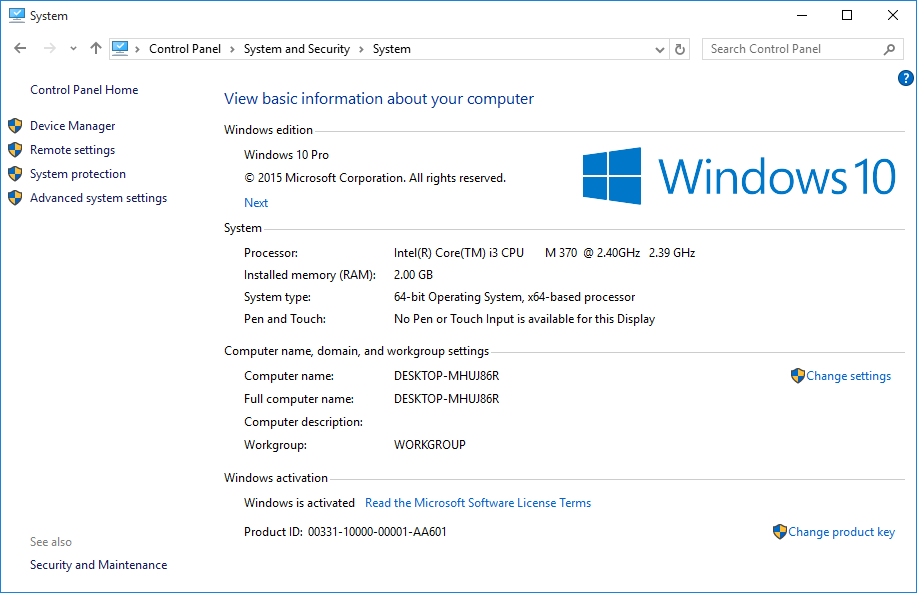Click the shield icon next to Change settings

(797, 376)
